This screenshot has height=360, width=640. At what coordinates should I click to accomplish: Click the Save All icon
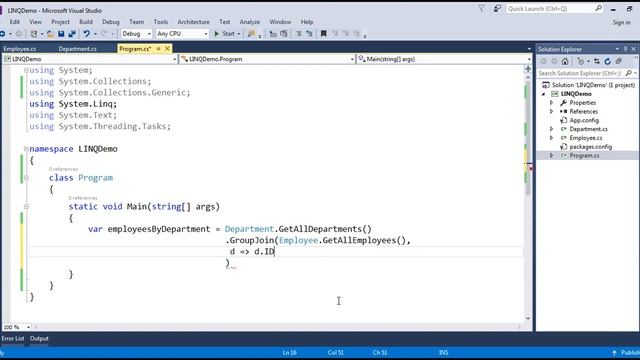pyautogui.click(x=72, y=34)
